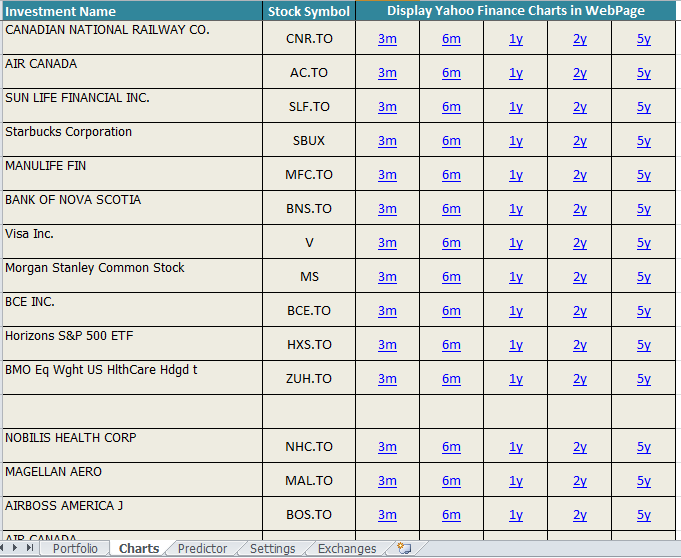Open the 6m chart for BNS.TO
681x558 pixels.
pyautogui.click(x=451, y=209)
